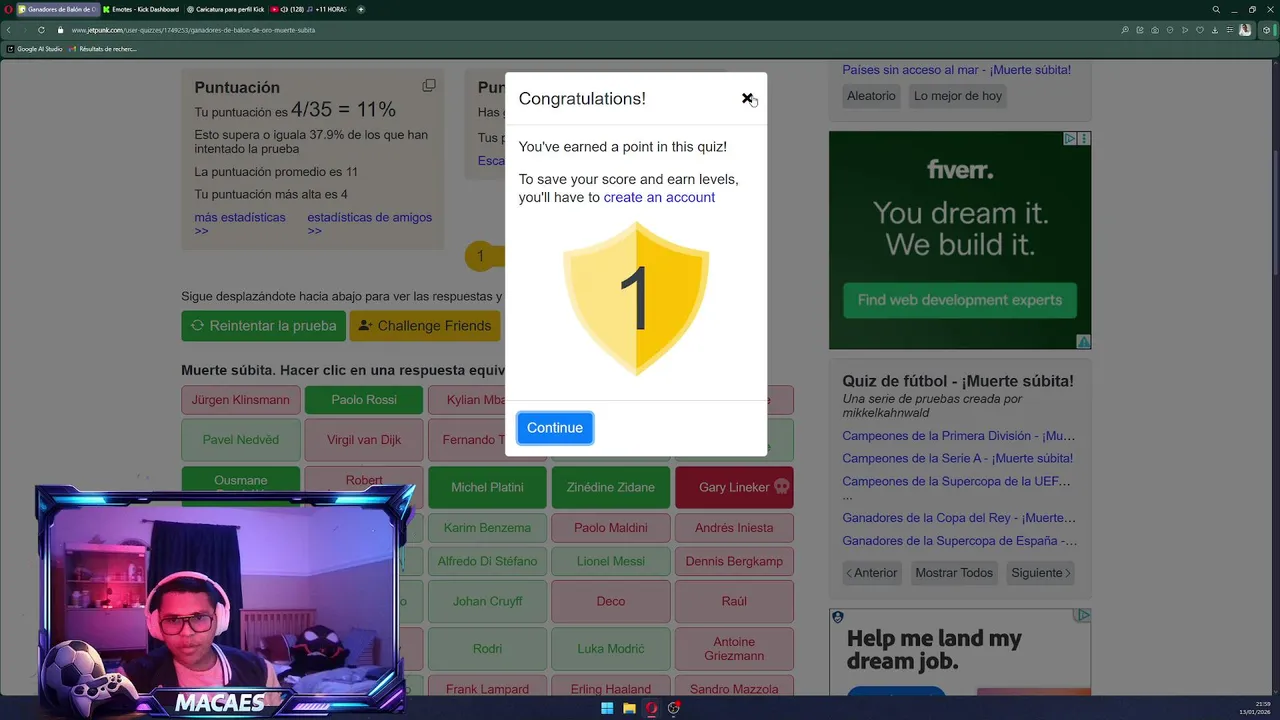
Task: Open the 'create an account' link
Action: [659, 197]
